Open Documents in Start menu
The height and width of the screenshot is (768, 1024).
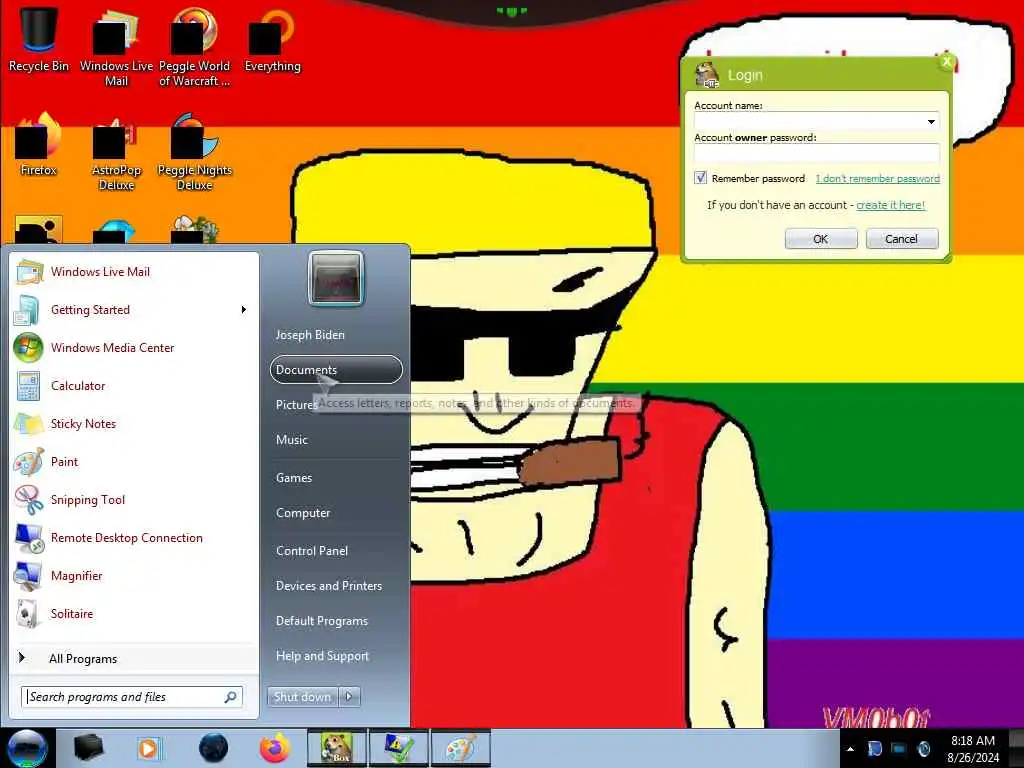pos(336,370)
